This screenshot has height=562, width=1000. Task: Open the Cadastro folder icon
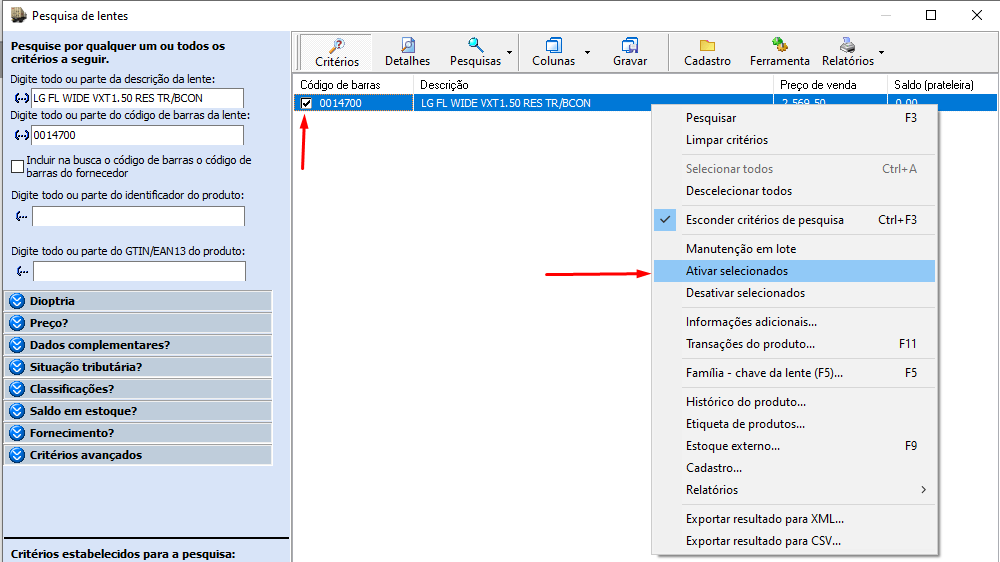click(707, 45)
